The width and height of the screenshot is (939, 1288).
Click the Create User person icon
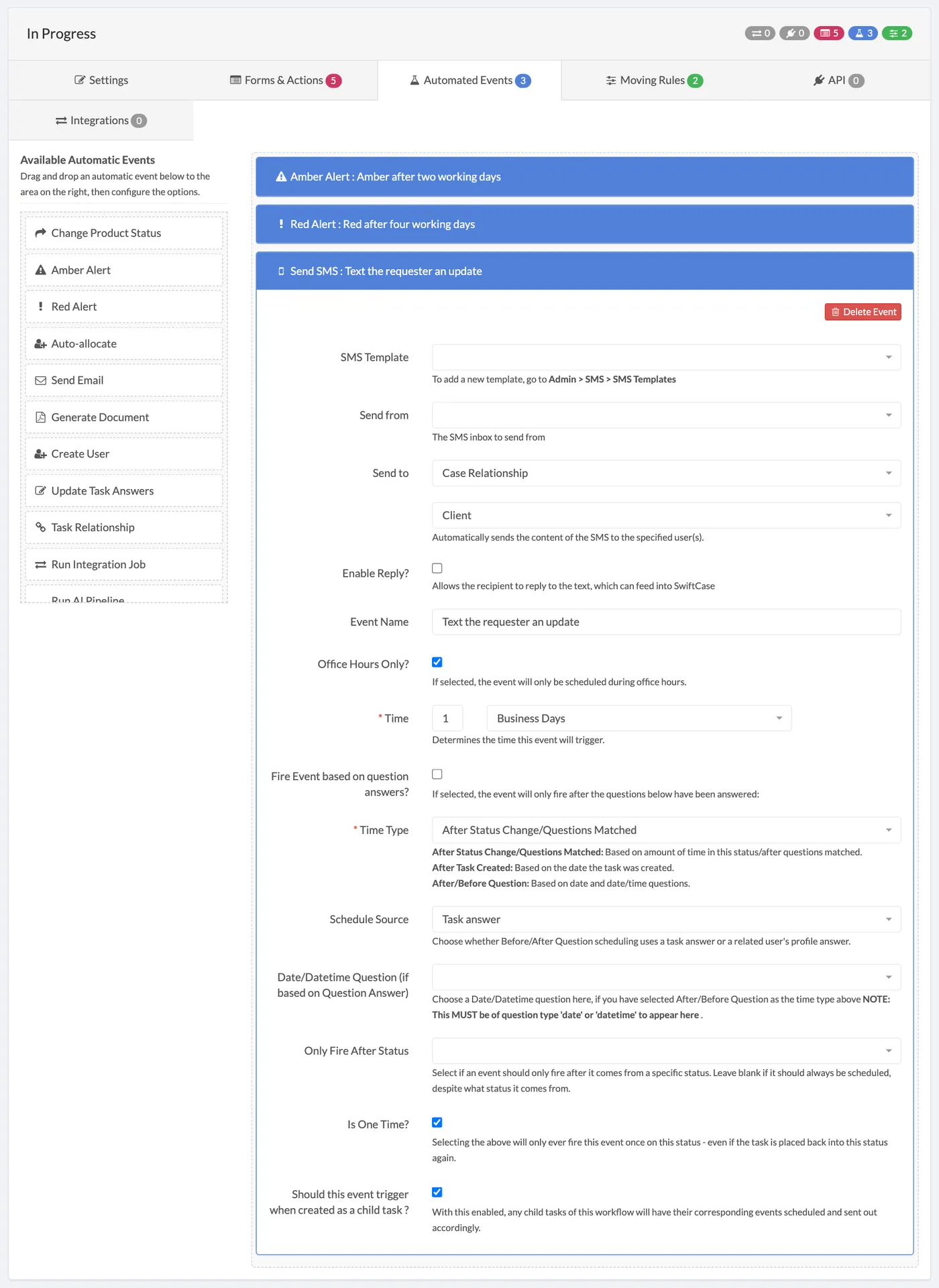pos(40,454)
